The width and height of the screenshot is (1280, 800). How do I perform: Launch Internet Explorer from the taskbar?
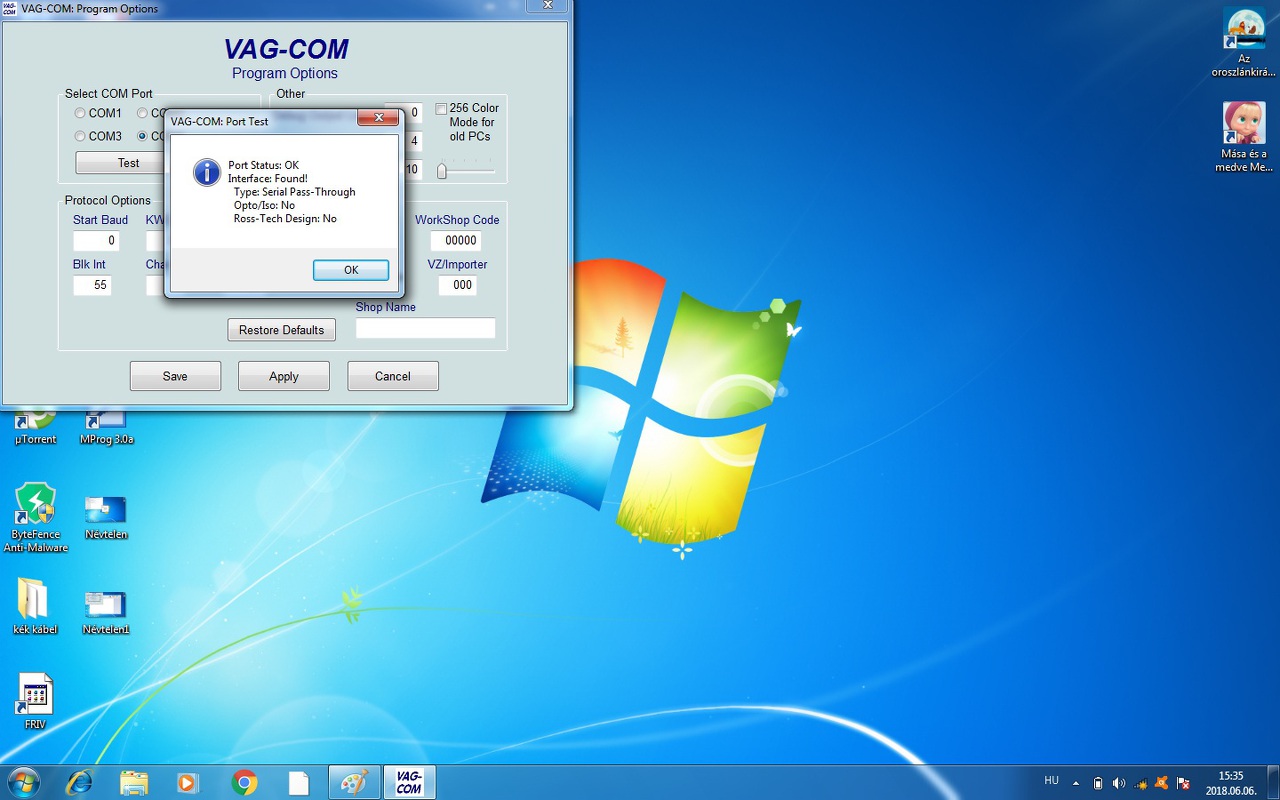(x=79, y=782)
